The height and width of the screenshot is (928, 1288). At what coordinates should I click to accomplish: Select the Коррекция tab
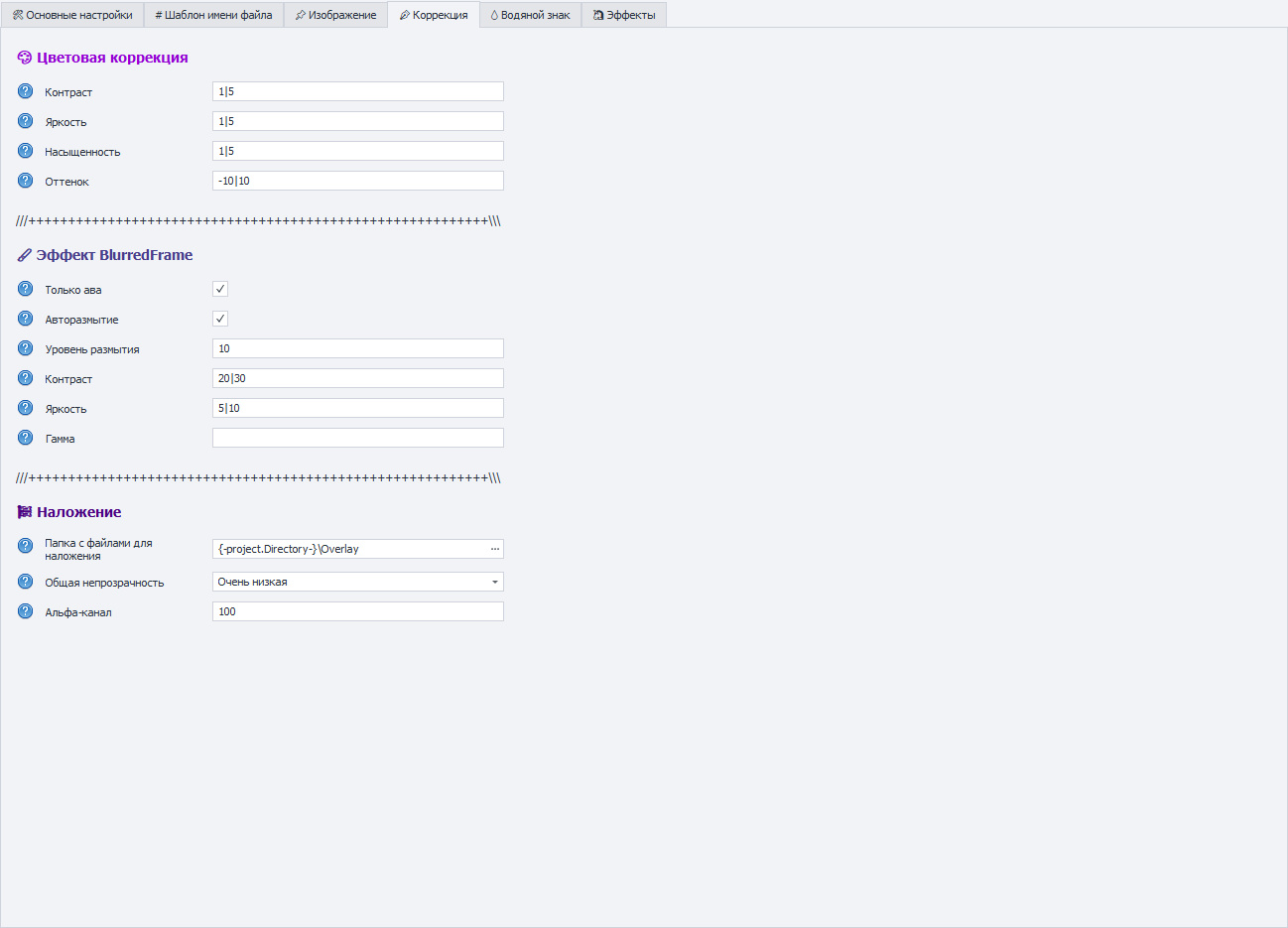coord(434,15)
